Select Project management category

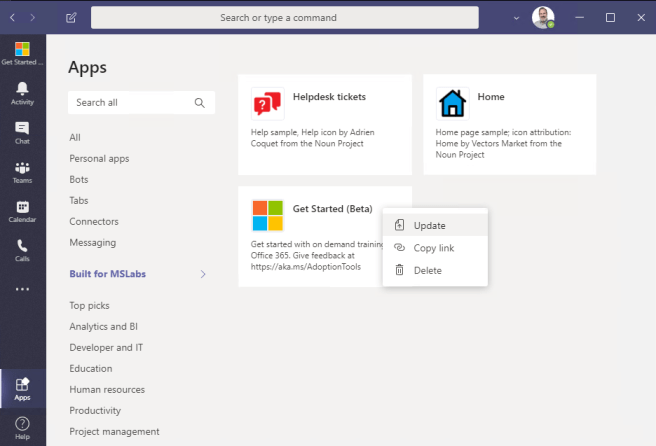coord(114,431)
